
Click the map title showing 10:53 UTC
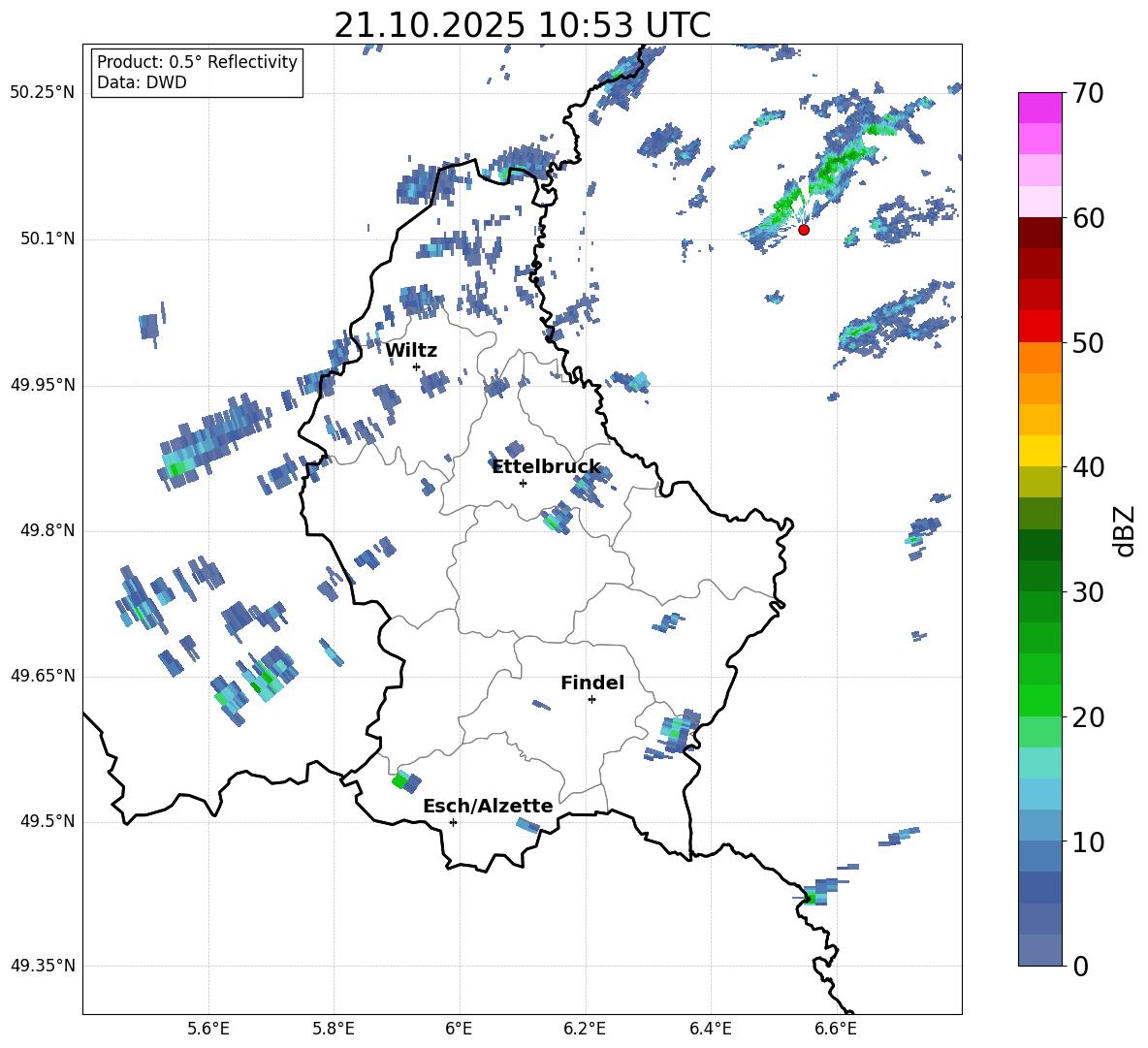click(x=522, y=25)
